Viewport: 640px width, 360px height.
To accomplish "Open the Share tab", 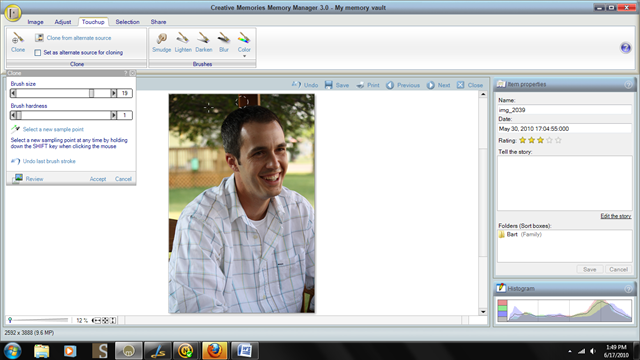I will (158, 22).
